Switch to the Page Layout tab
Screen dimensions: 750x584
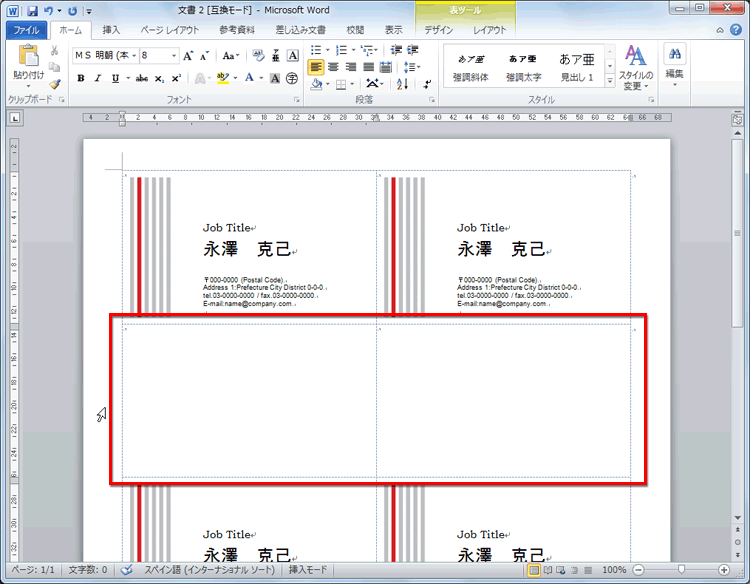(x=169, y=30)
